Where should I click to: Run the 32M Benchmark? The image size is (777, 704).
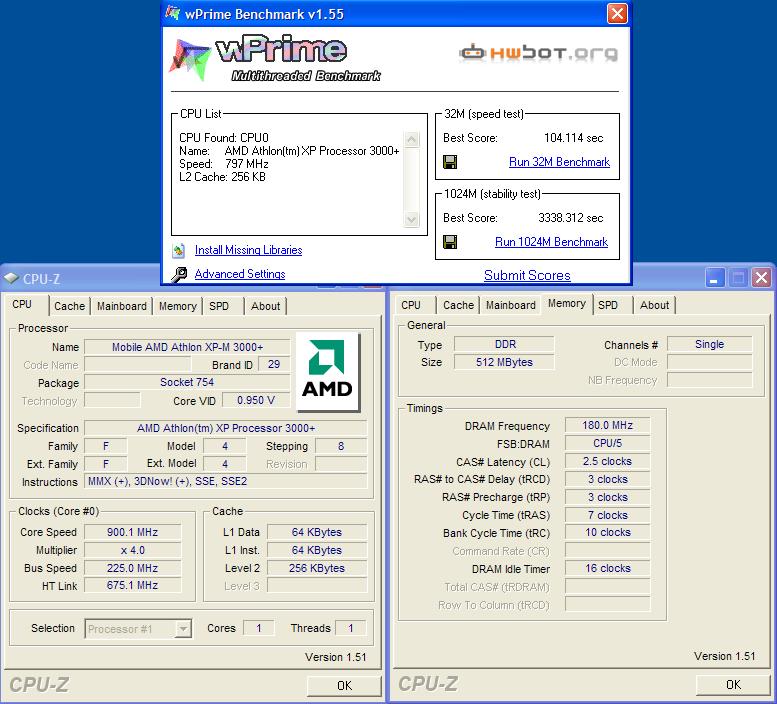(559, 162)
